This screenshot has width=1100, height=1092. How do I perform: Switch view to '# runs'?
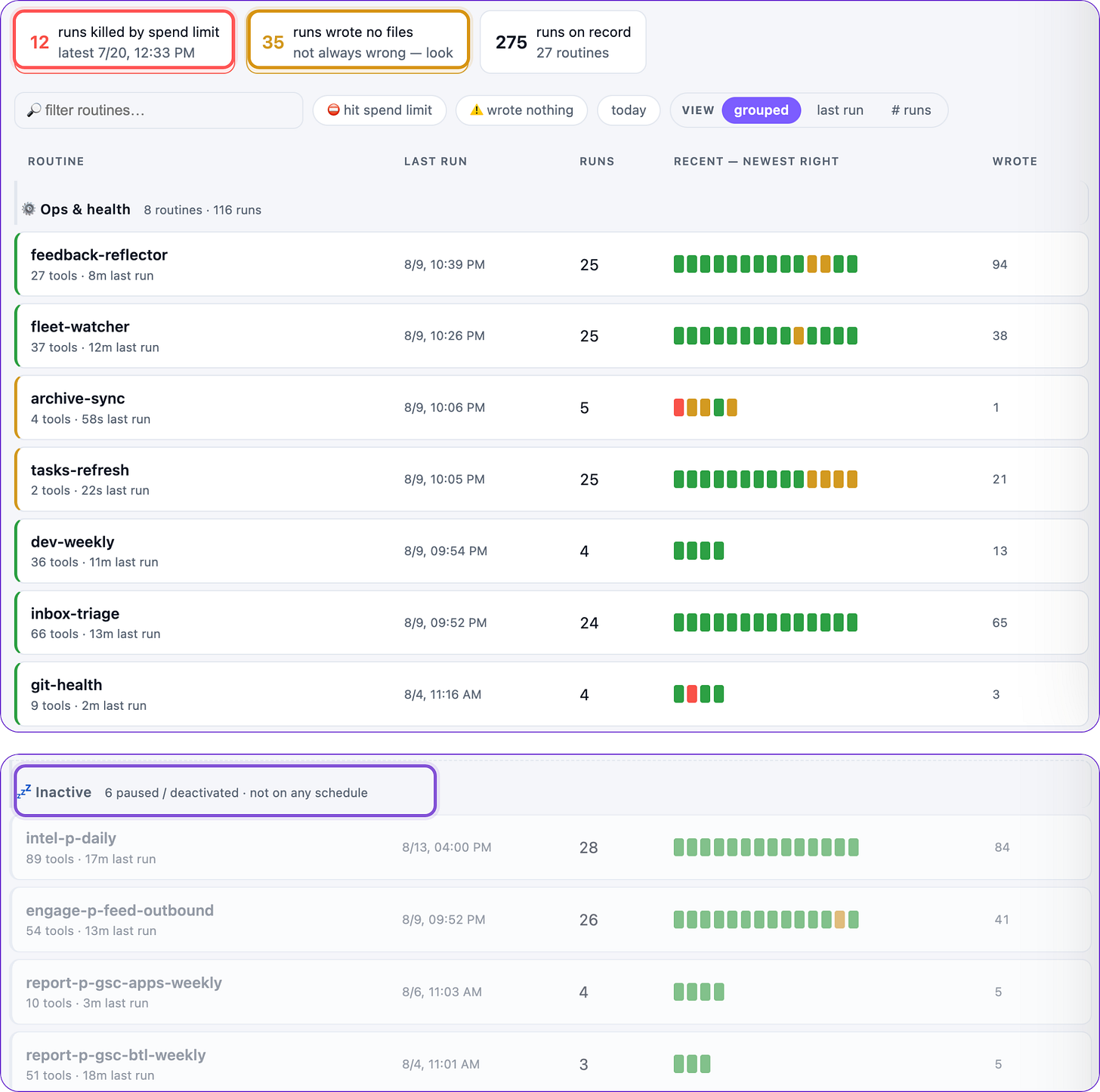(911, 110)
